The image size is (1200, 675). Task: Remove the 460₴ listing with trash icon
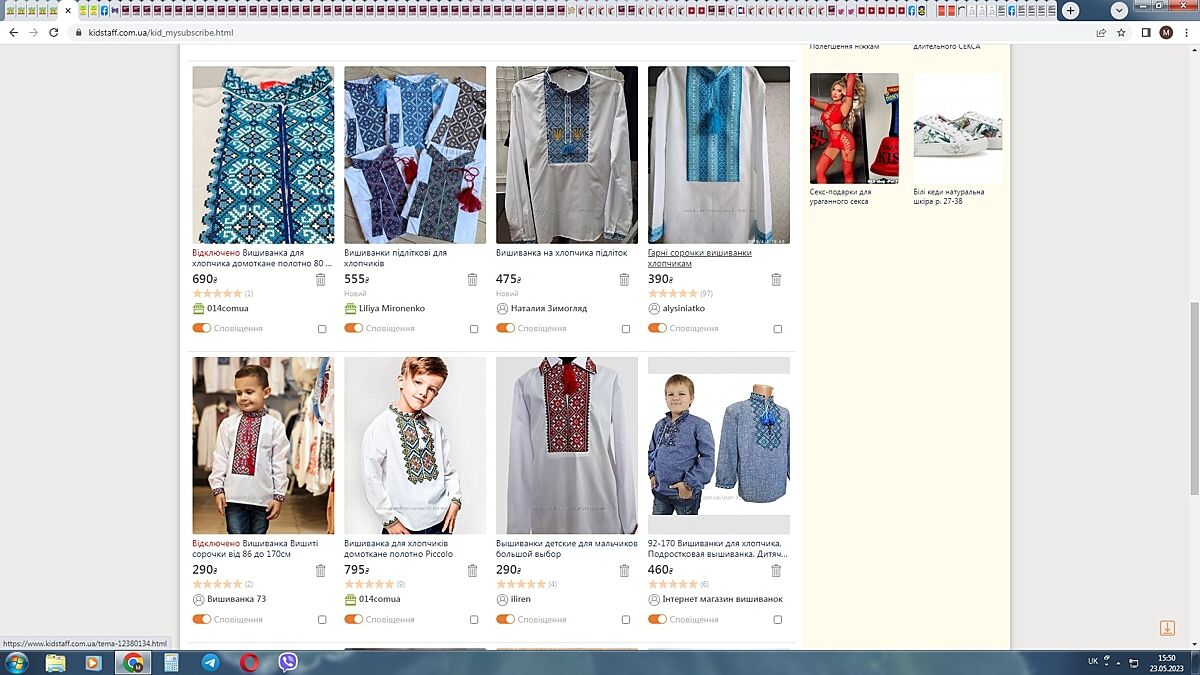click(776, 571)
